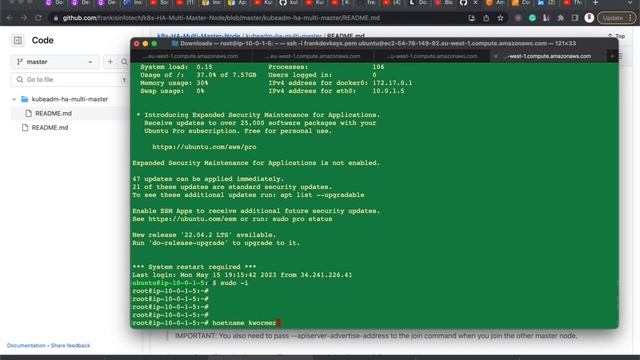Reload the GitHub page

38,18
